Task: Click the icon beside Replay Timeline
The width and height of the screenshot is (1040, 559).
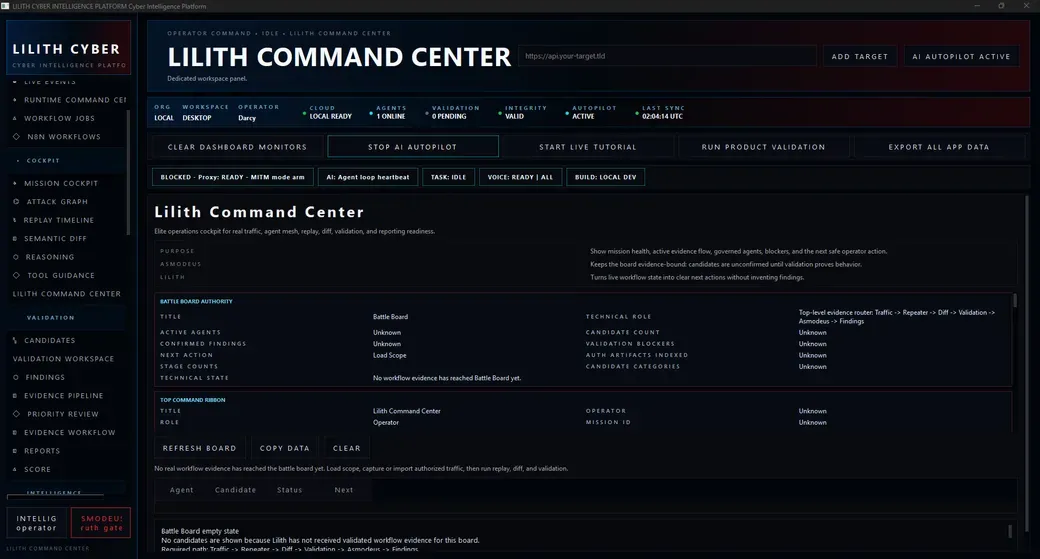Action: pyautogui.click(x=15, y=220)
